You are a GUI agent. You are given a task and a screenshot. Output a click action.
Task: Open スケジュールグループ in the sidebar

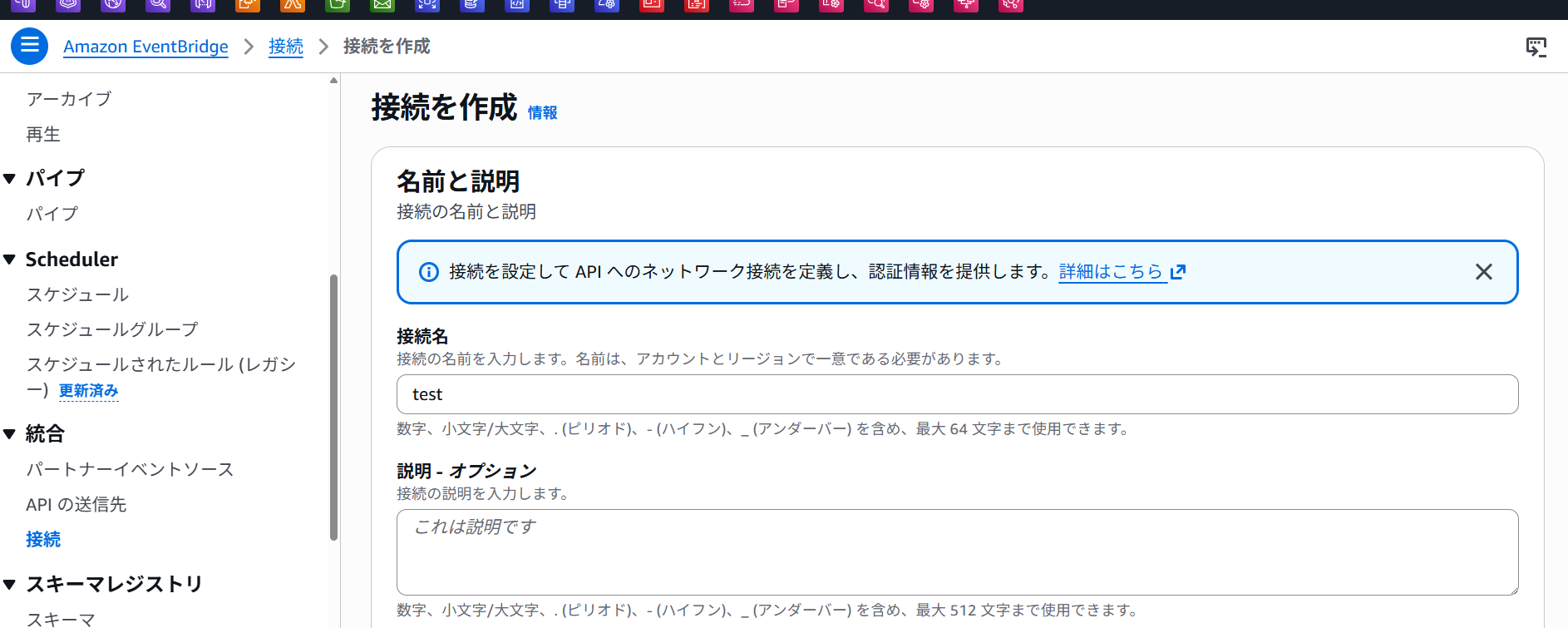pyautogui.click(x=112, y=329)
